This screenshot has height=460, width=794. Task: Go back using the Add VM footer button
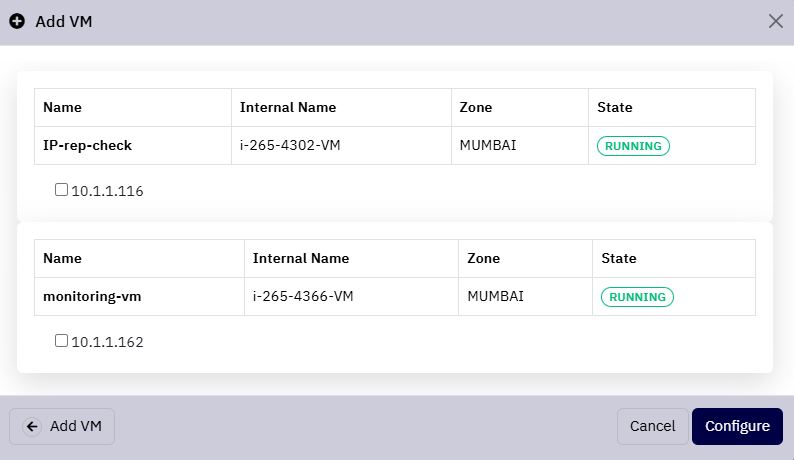click(x=62, y=427)
